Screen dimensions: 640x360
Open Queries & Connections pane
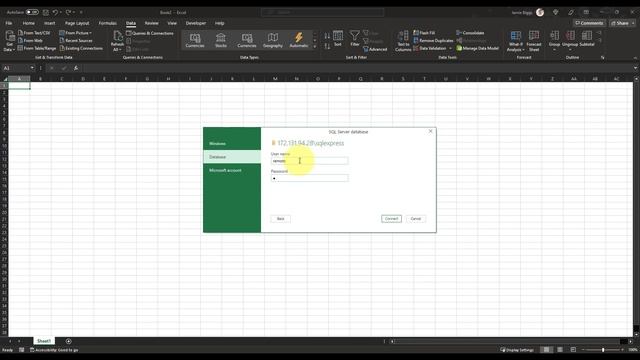(150, 33)
